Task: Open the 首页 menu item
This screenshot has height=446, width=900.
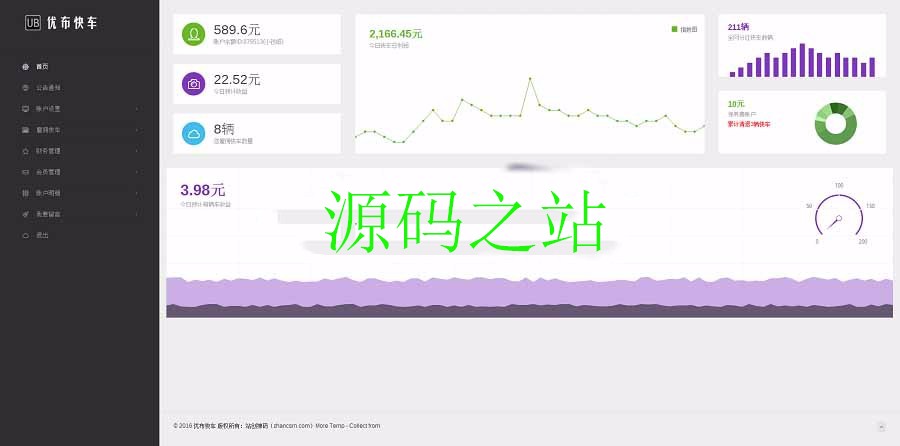Action: [42, 67]
